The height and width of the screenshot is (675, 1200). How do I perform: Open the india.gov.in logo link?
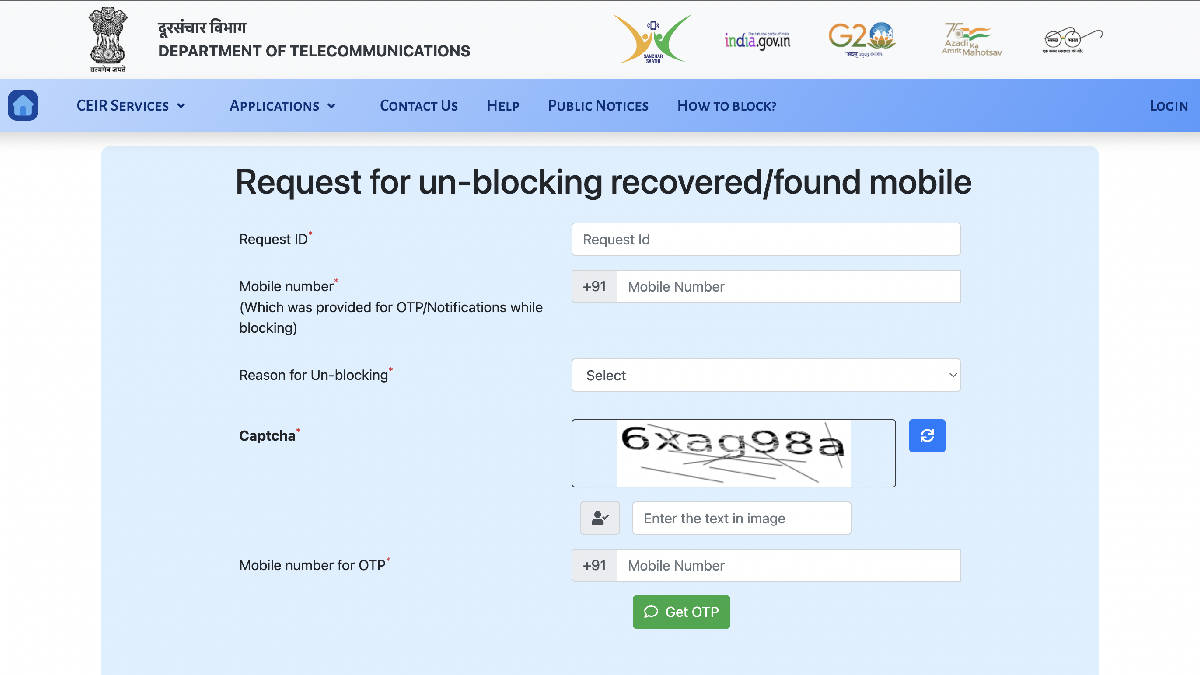tap(757, 40)
